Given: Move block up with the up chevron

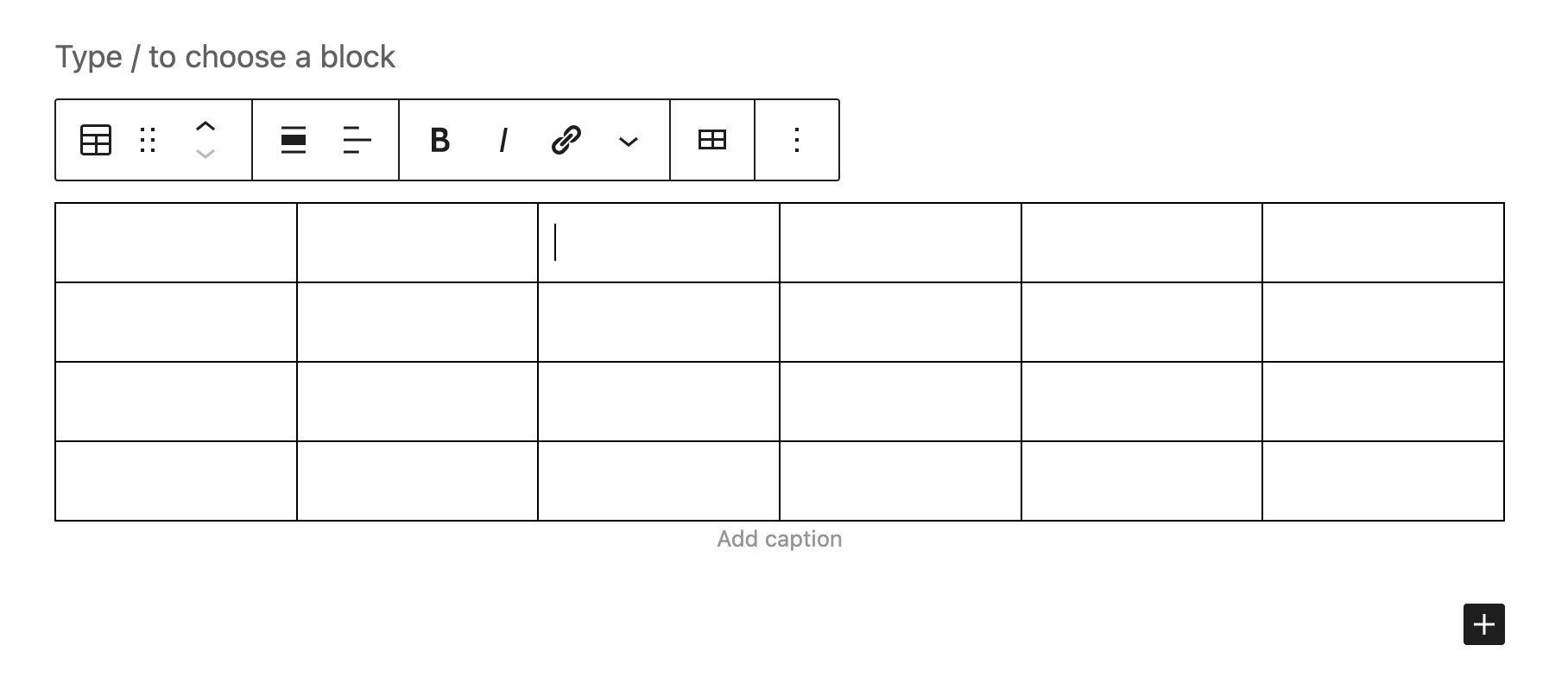Looking at the screenshot, I should pyautogui.click(x=205, y=126).
